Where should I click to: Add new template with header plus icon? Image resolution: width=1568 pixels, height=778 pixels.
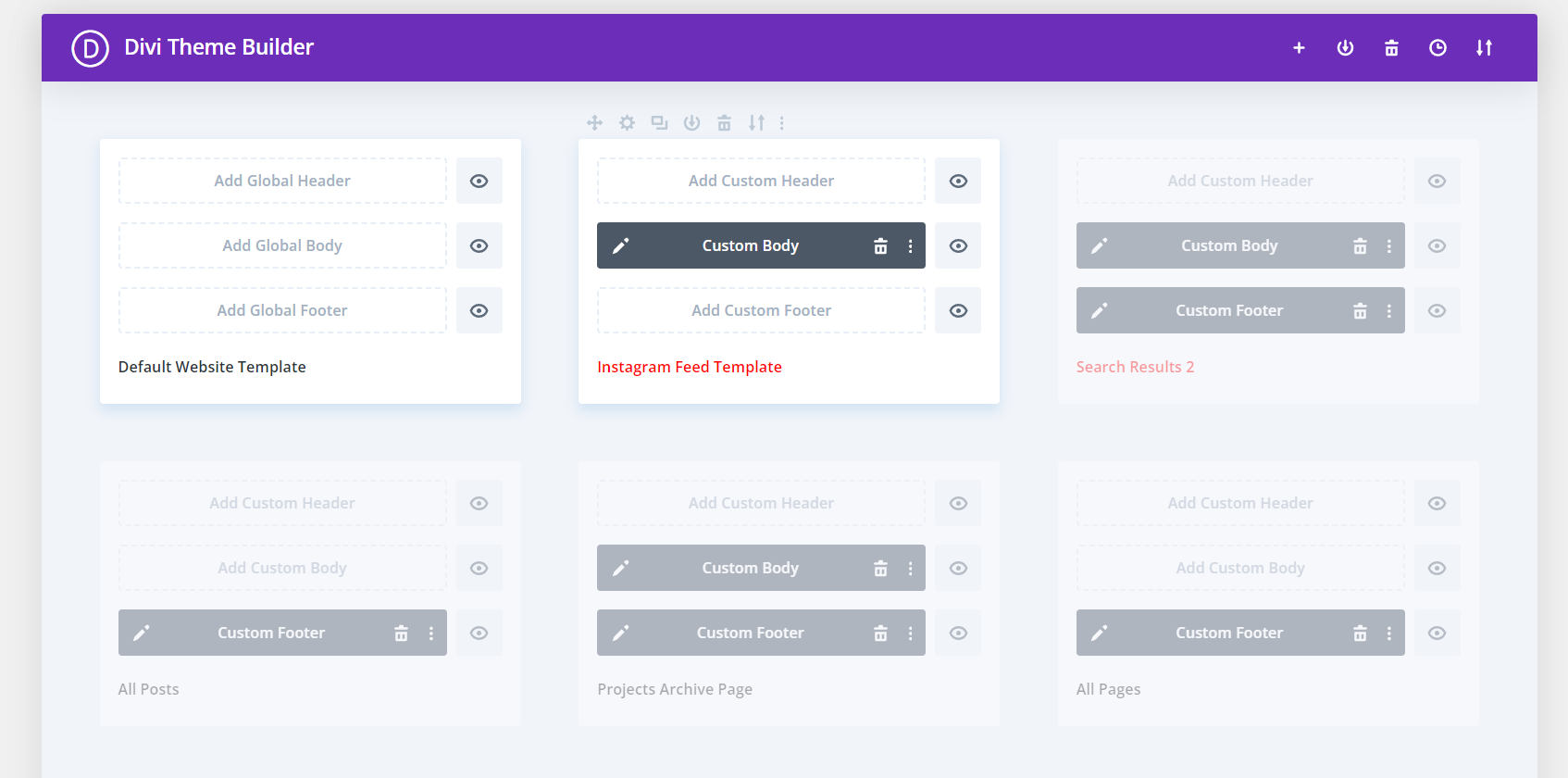(x=1299, y=48)
